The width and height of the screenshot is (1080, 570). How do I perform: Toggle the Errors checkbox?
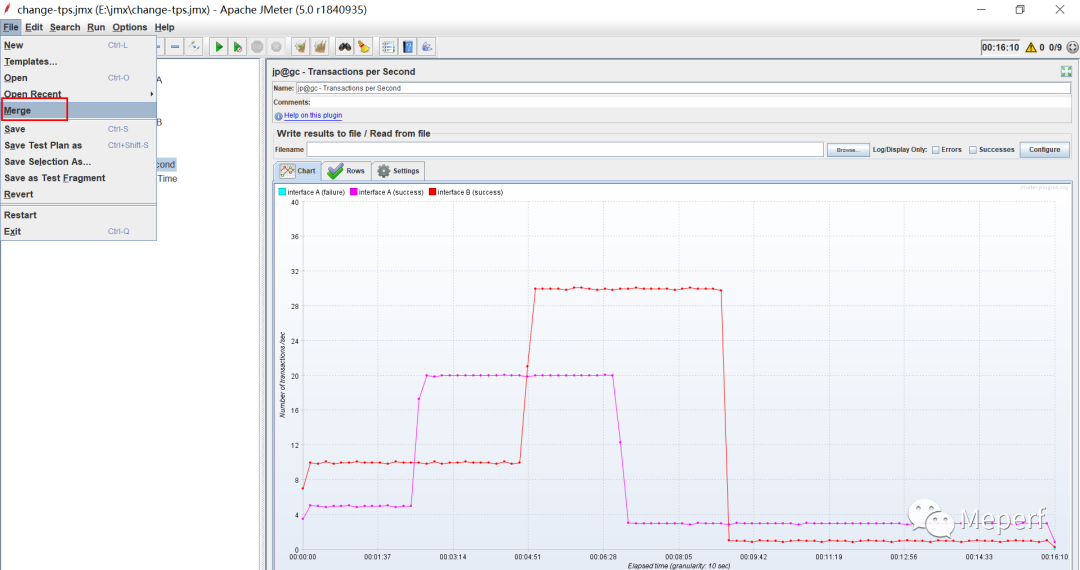click(x=935, y=149)
